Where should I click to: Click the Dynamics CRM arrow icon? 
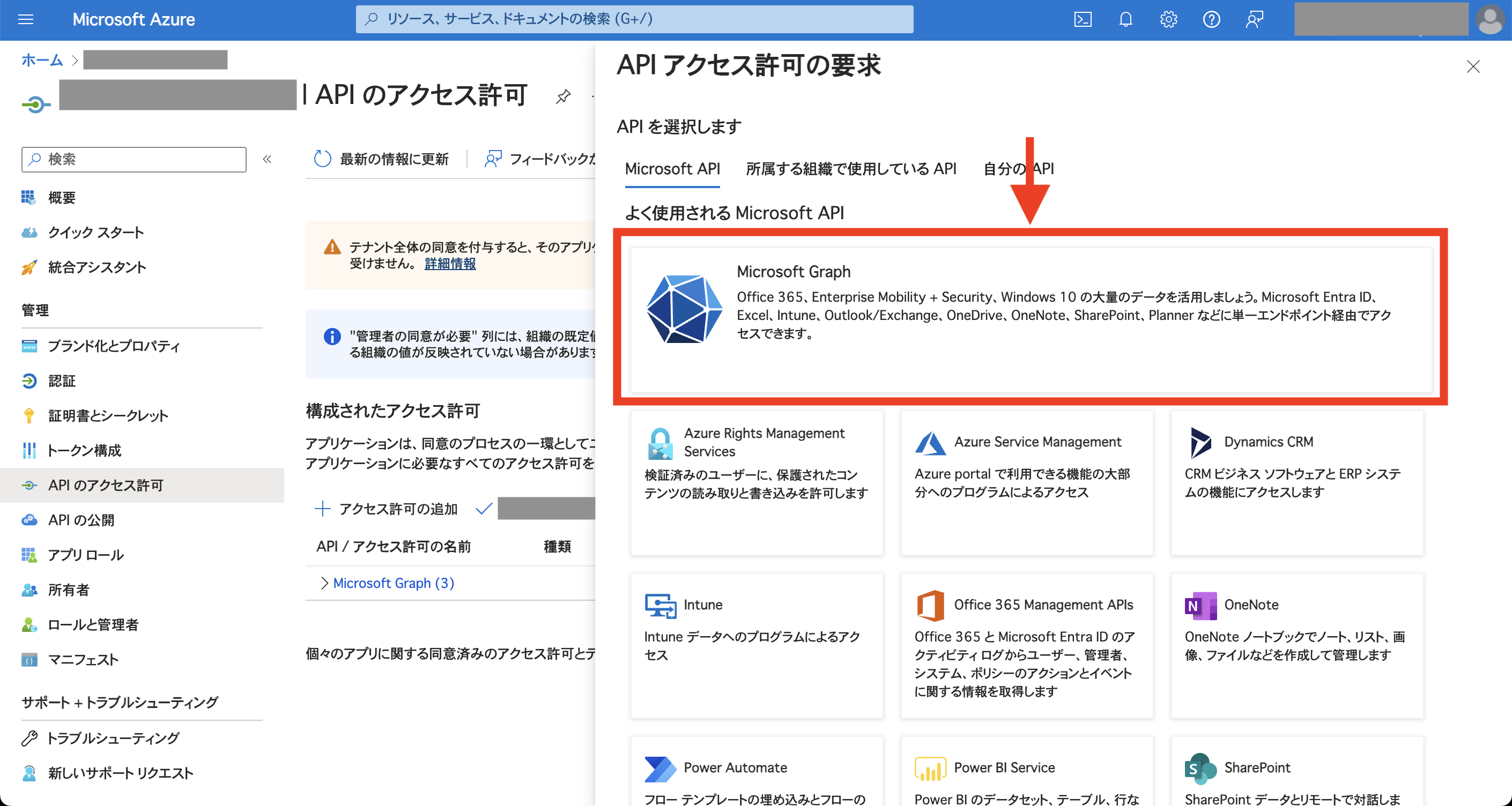[1200, 442]
